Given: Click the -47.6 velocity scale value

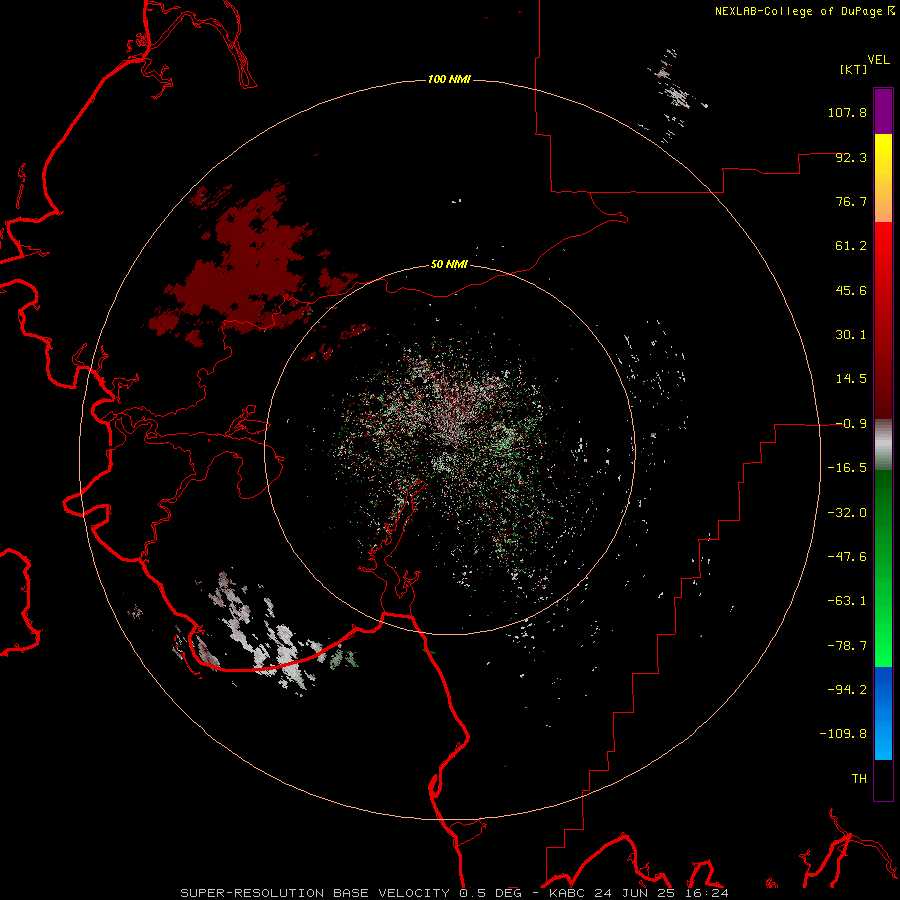Looking at the screenshot, I should click(847, 557).
